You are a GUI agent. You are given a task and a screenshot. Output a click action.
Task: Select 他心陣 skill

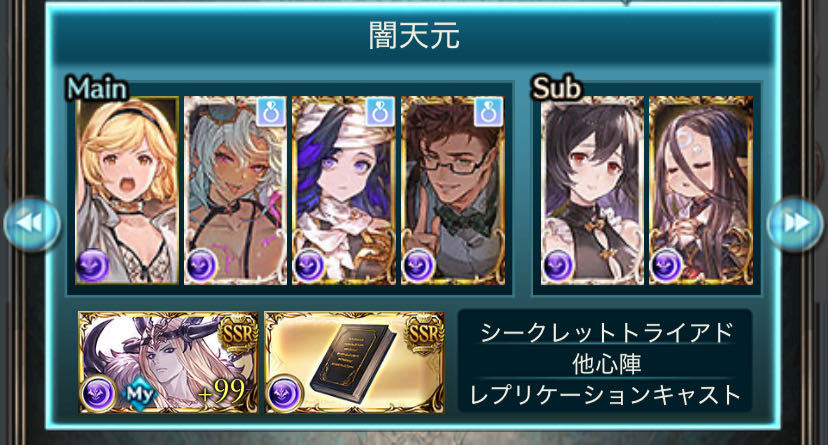[x=606, y=364]
